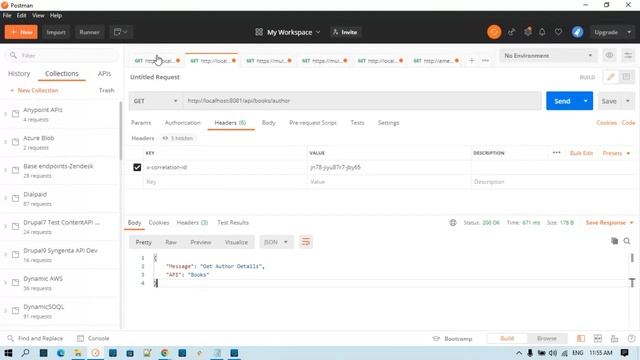Open the View menu
This screenshot has width=640, height=360.
tap(38, 15)
